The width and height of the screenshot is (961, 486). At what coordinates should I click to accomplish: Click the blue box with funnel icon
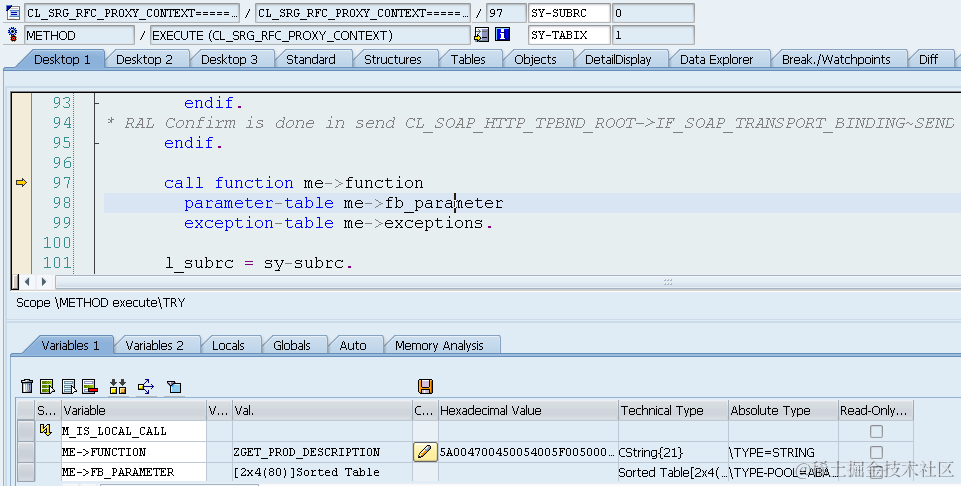[174, 387]
